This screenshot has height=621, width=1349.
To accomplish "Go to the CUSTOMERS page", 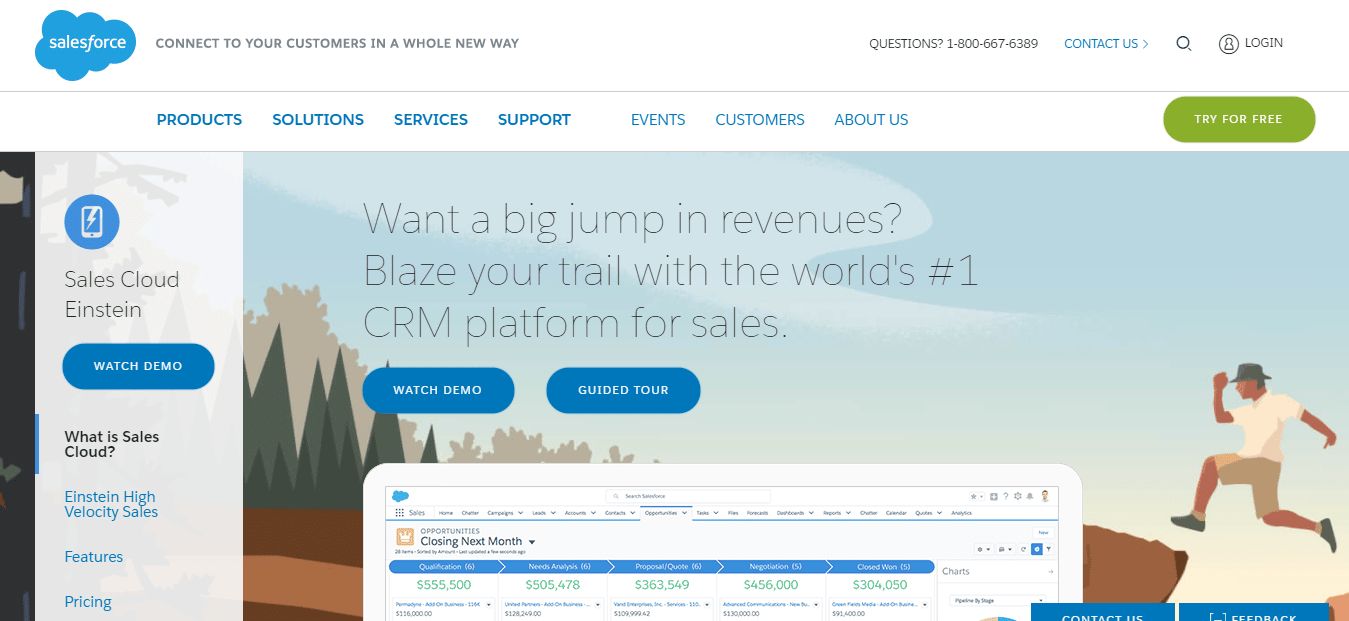I will point(760,120).
